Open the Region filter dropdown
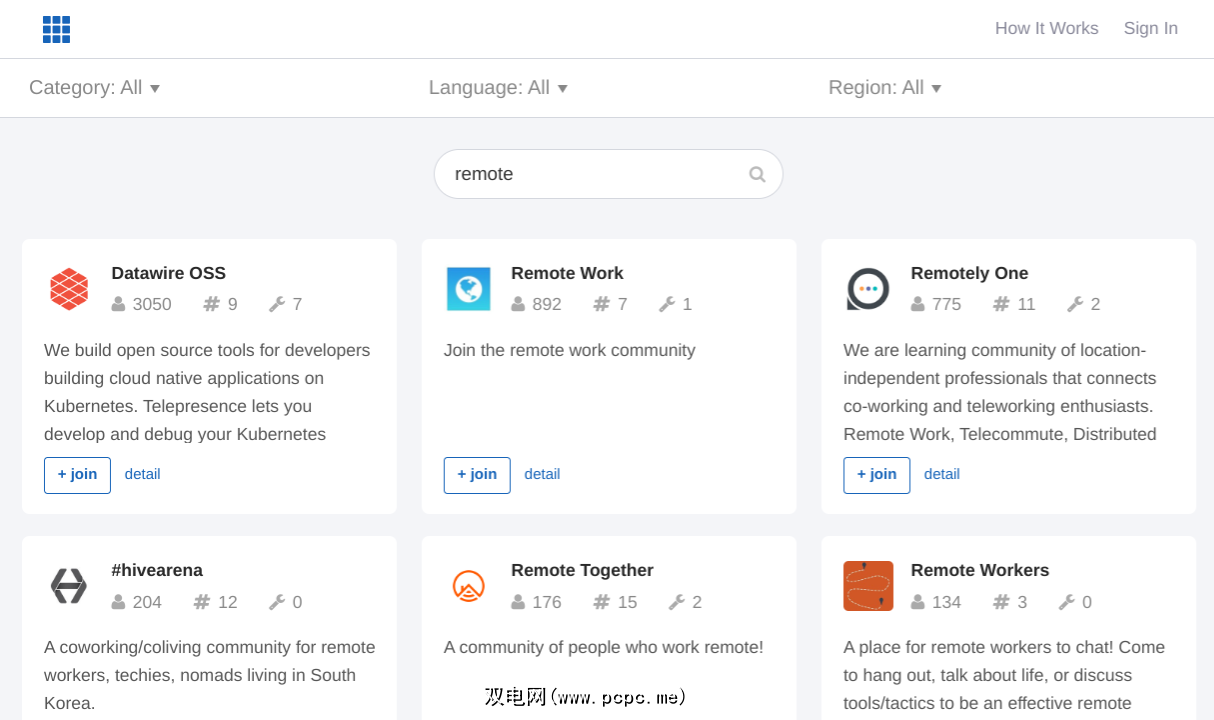The height and width of the screenshot is (720, 1214). pos(885,88)
